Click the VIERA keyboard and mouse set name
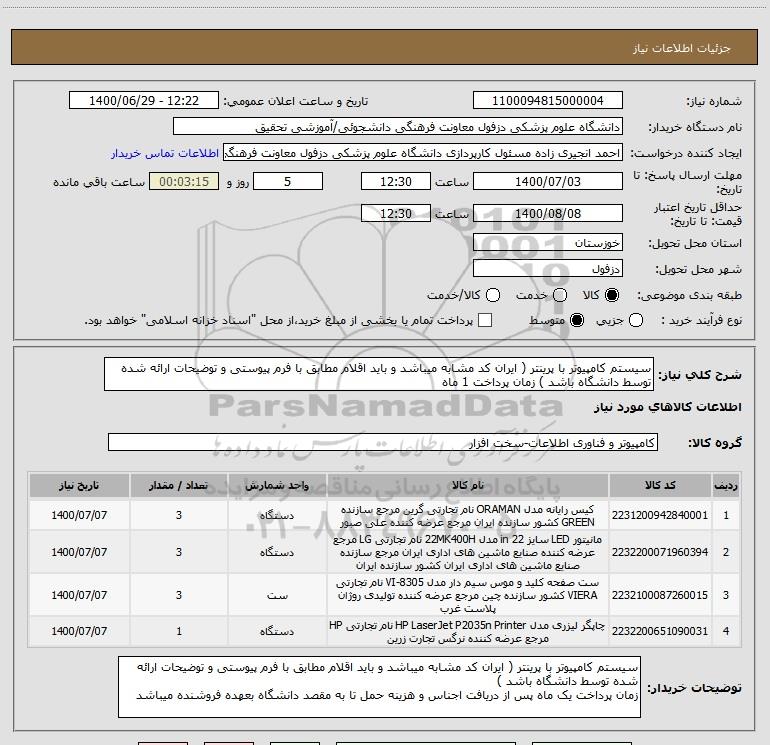770x745 pixels. pos(468,595)
